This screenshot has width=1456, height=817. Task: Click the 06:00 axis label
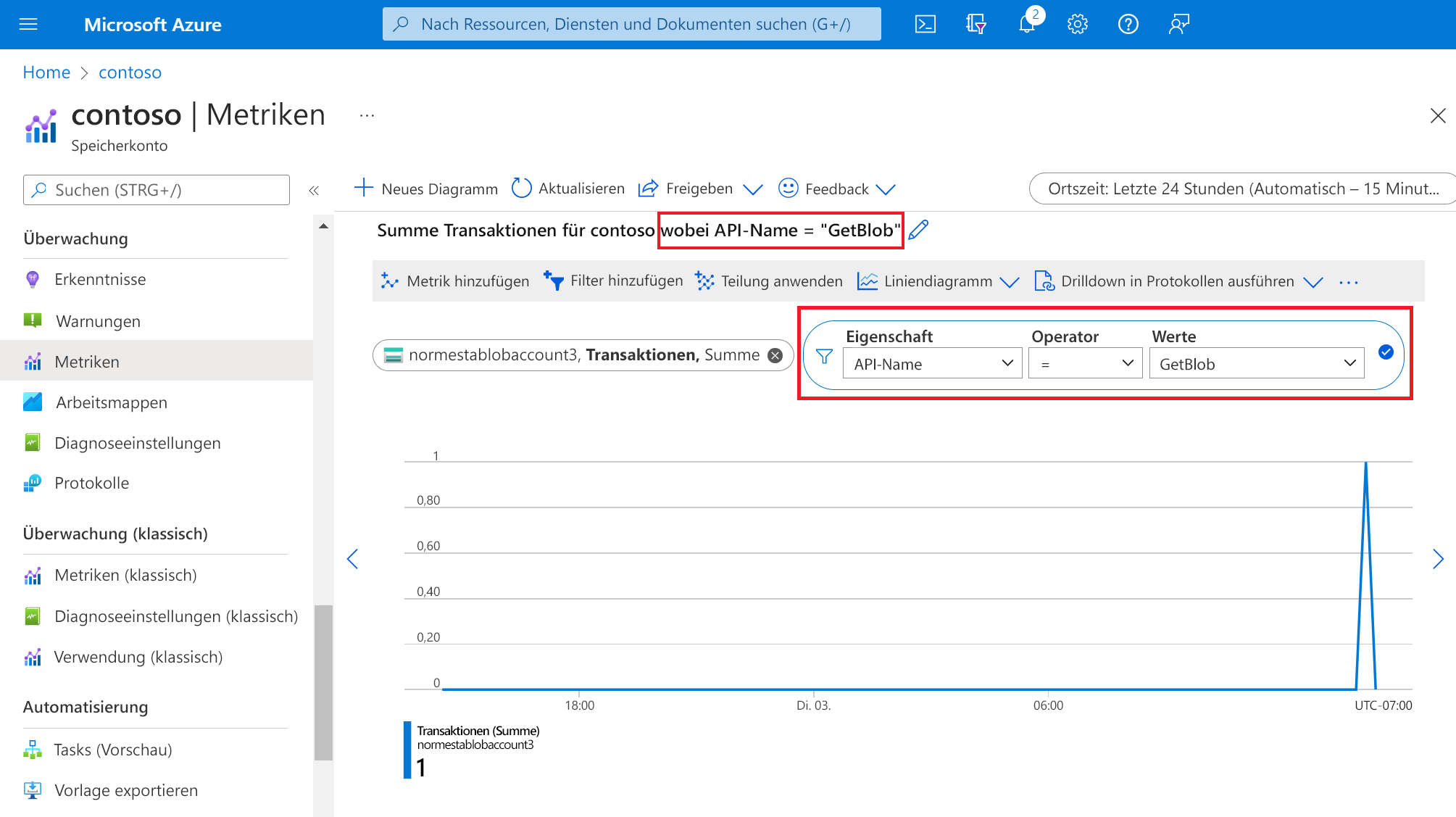pos(1048,705)
